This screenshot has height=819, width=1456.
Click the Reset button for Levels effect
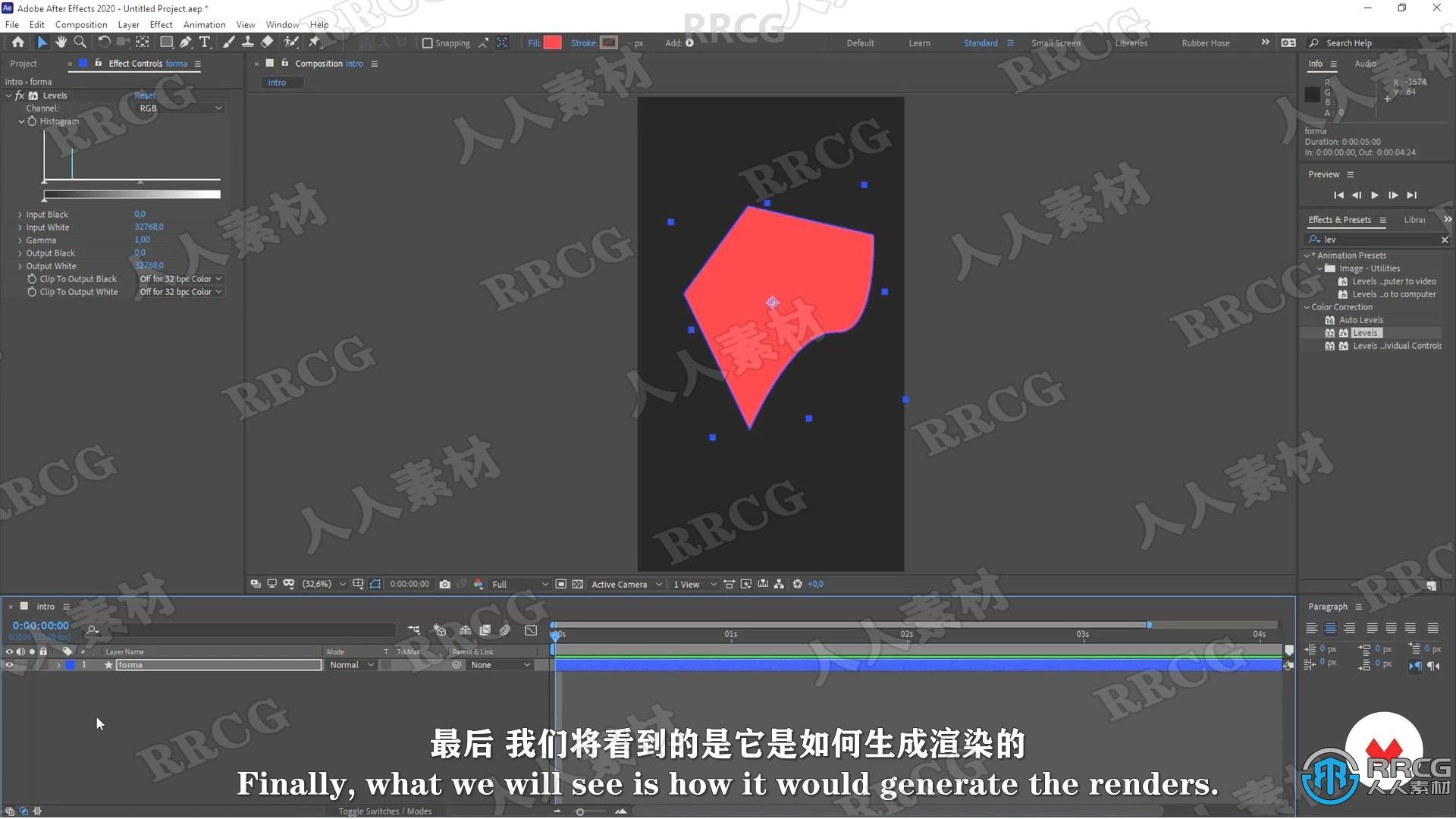(145, 95)
